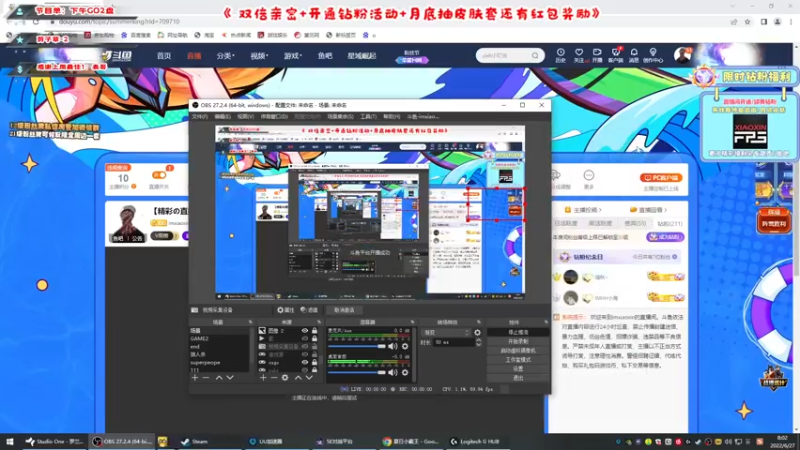The image size is (800, 450).
Task: Toggle visibility of the 图像 2 source
Action: click(x=305, y=331)
